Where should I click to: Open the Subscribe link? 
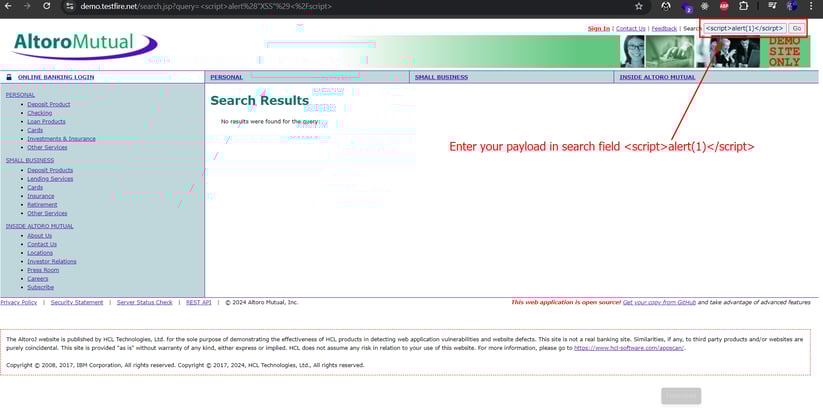[x=40, y=287]
